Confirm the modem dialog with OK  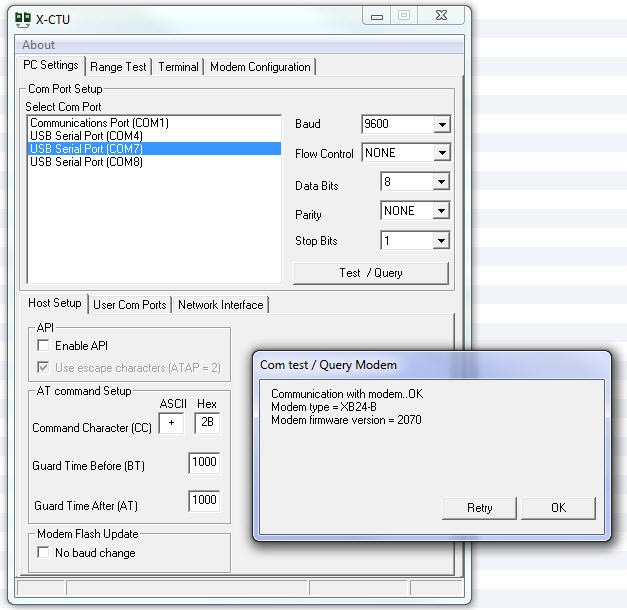tap(558, 508)
